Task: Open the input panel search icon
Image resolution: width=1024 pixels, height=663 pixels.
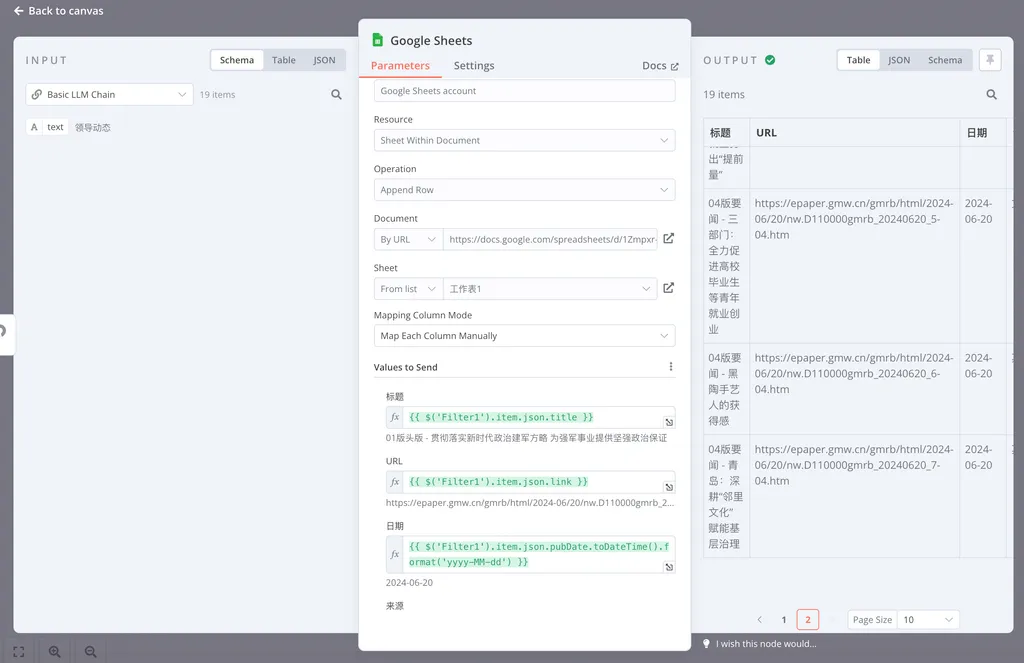Action: [336, 95]
